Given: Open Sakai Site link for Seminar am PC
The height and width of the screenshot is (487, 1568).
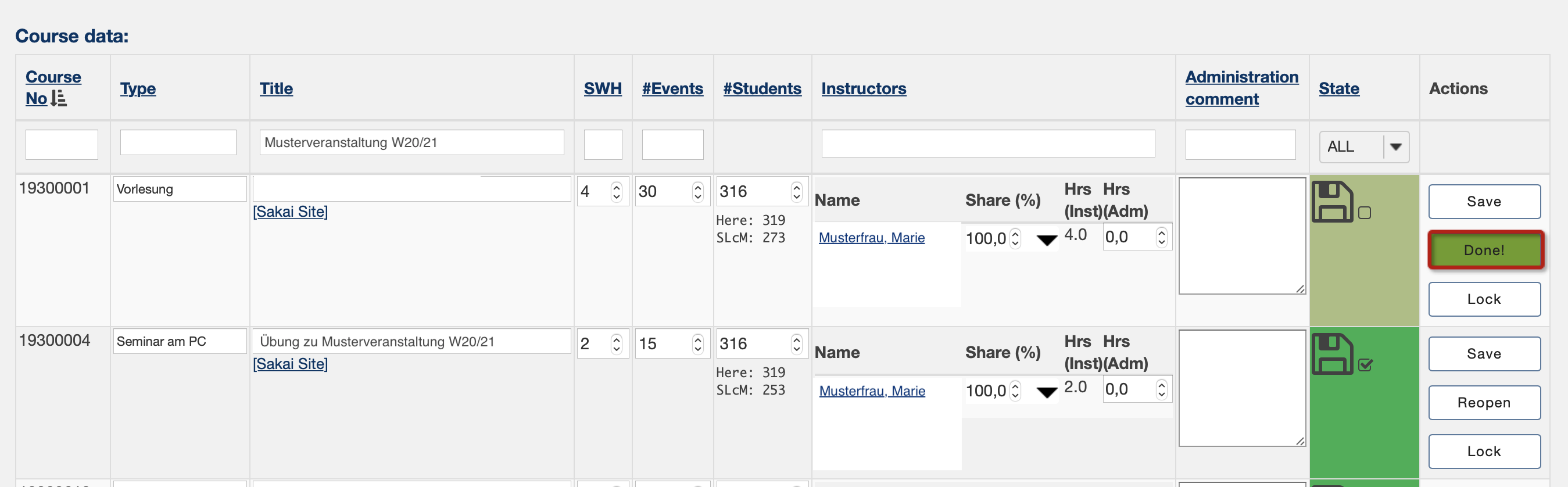Looking at the screenshot, I should [x=290, y=363].
